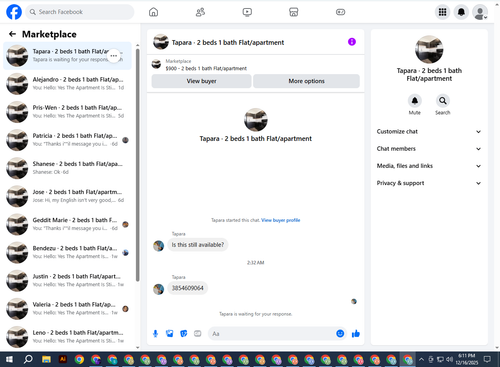Open the Justin conversation
This screenshot has width=500, height=367.
67,281
